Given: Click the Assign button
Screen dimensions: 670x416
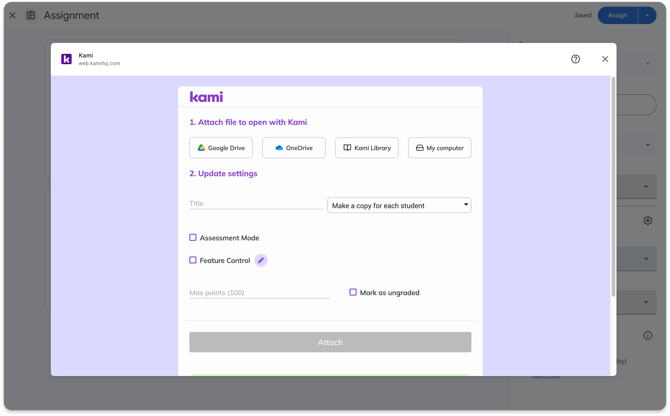Looking at the screenshot, I should [x=617, y=15].
